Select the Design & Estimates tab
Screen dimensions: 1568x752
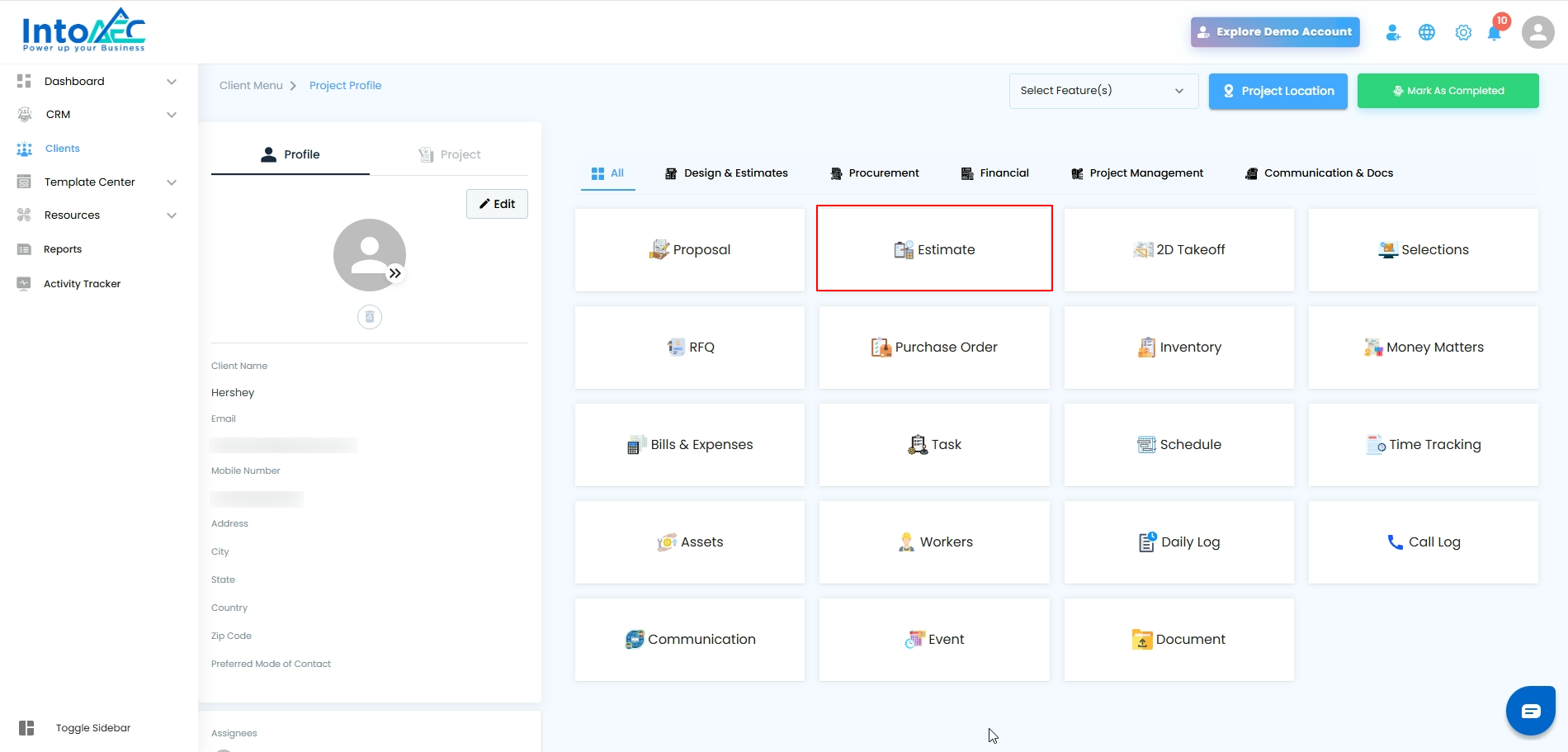(x=726, y=173)
